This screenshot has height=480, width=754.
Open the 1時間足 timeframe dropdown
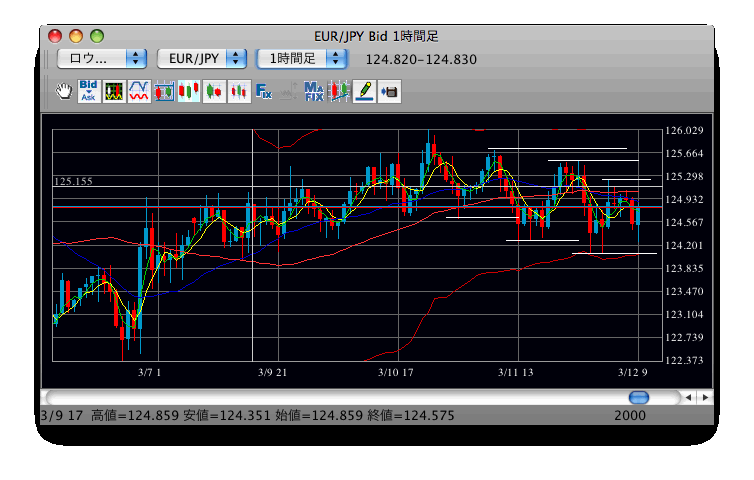(x=302, y=59)
